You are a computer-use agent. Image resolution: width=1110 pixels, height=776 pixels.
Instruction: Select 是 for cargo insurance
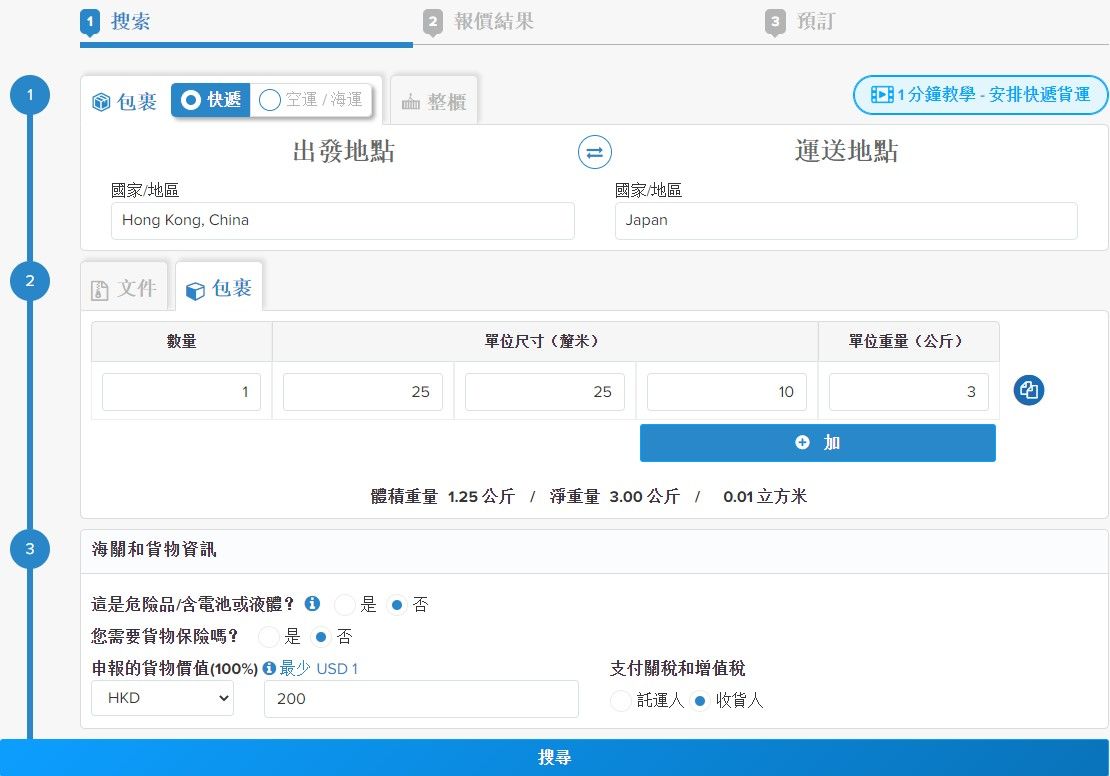[269, 636]
